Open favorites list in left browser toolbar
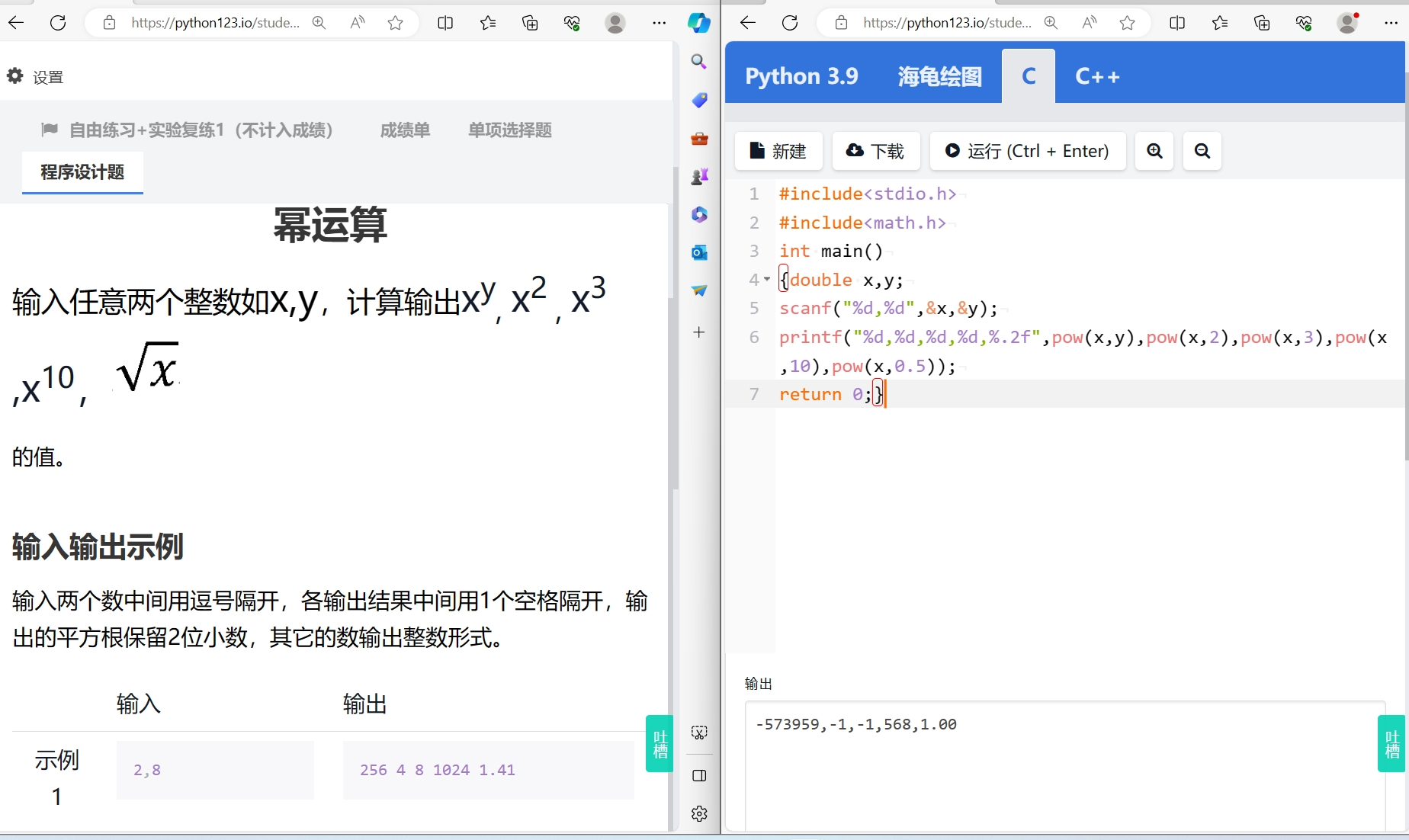The image size is (1409, 840). [488, 23]
